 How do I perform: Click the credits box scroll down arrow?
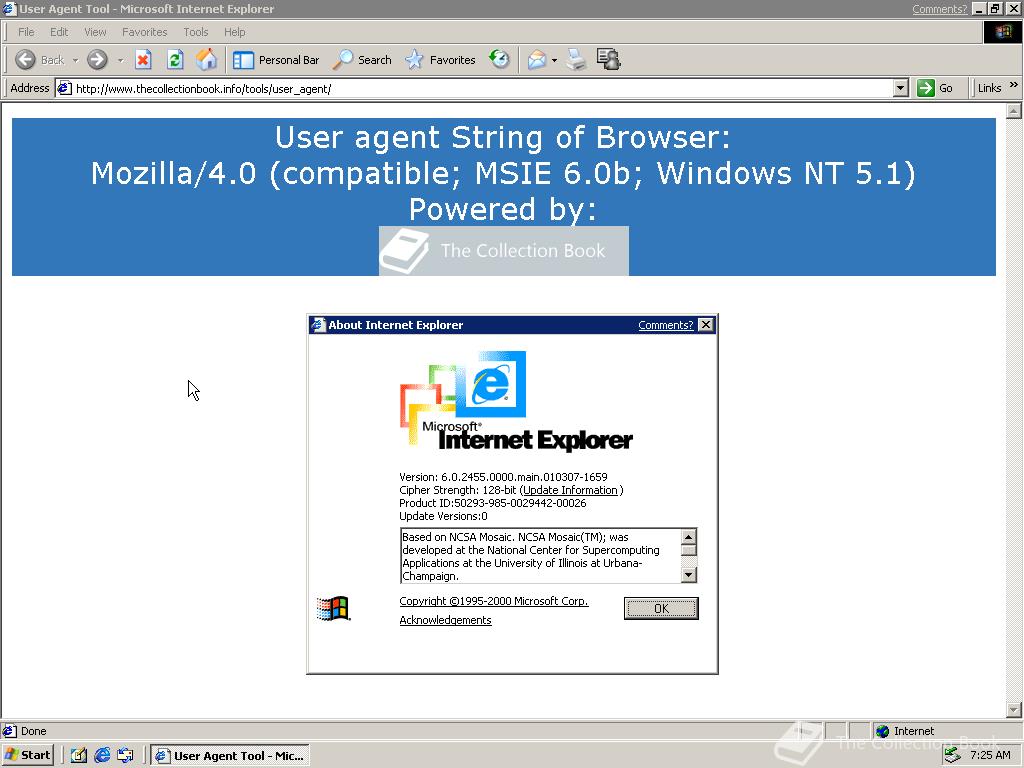688,575
